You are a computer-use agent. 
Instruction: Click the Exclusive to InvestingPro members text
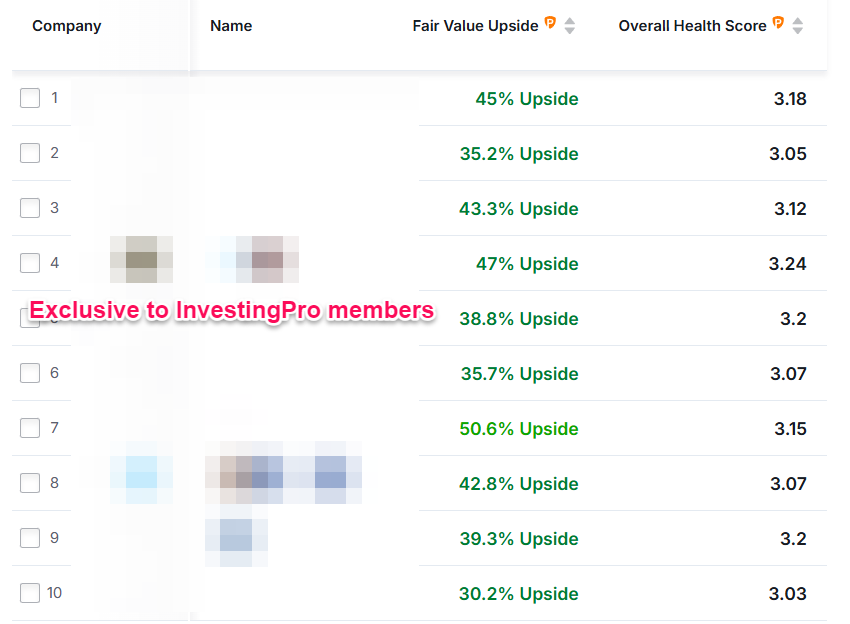pos(232,310)
